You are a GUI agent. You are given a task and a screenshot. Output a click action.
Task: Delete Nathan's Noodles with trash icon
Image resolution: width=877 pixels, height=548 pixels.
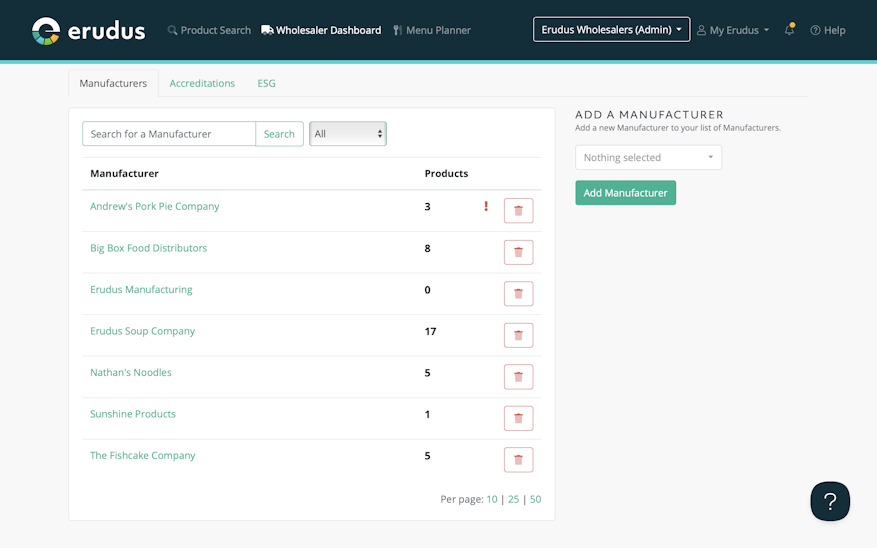(x=518, y=377)
